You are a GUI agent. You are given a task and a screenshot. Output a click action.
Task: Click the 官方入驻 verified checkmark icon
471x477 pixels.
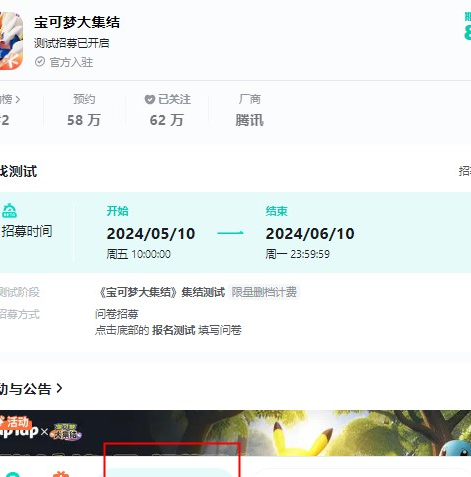(40, 62)
